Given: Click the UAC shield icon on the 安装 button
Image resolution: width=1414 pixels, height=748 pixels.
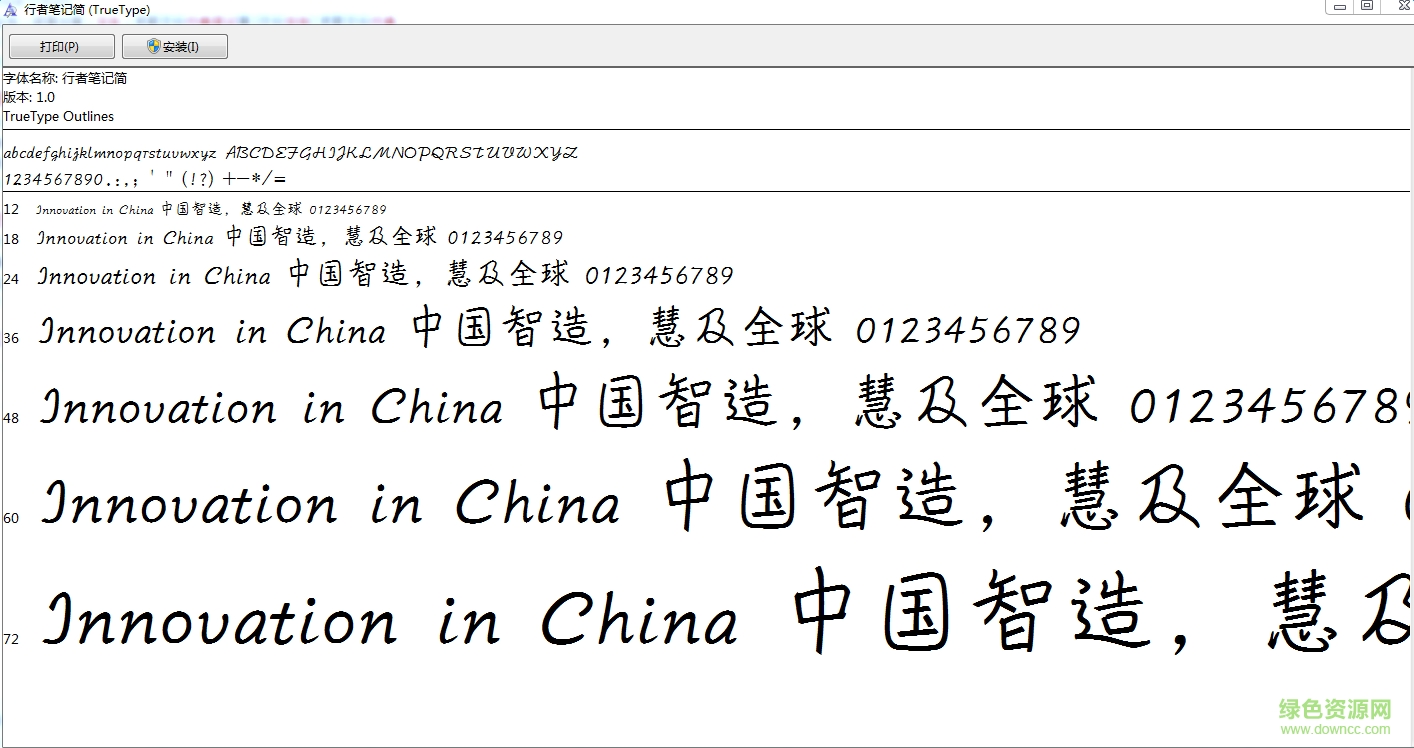Looking at the screenshot, I should (x=153, y=45).
